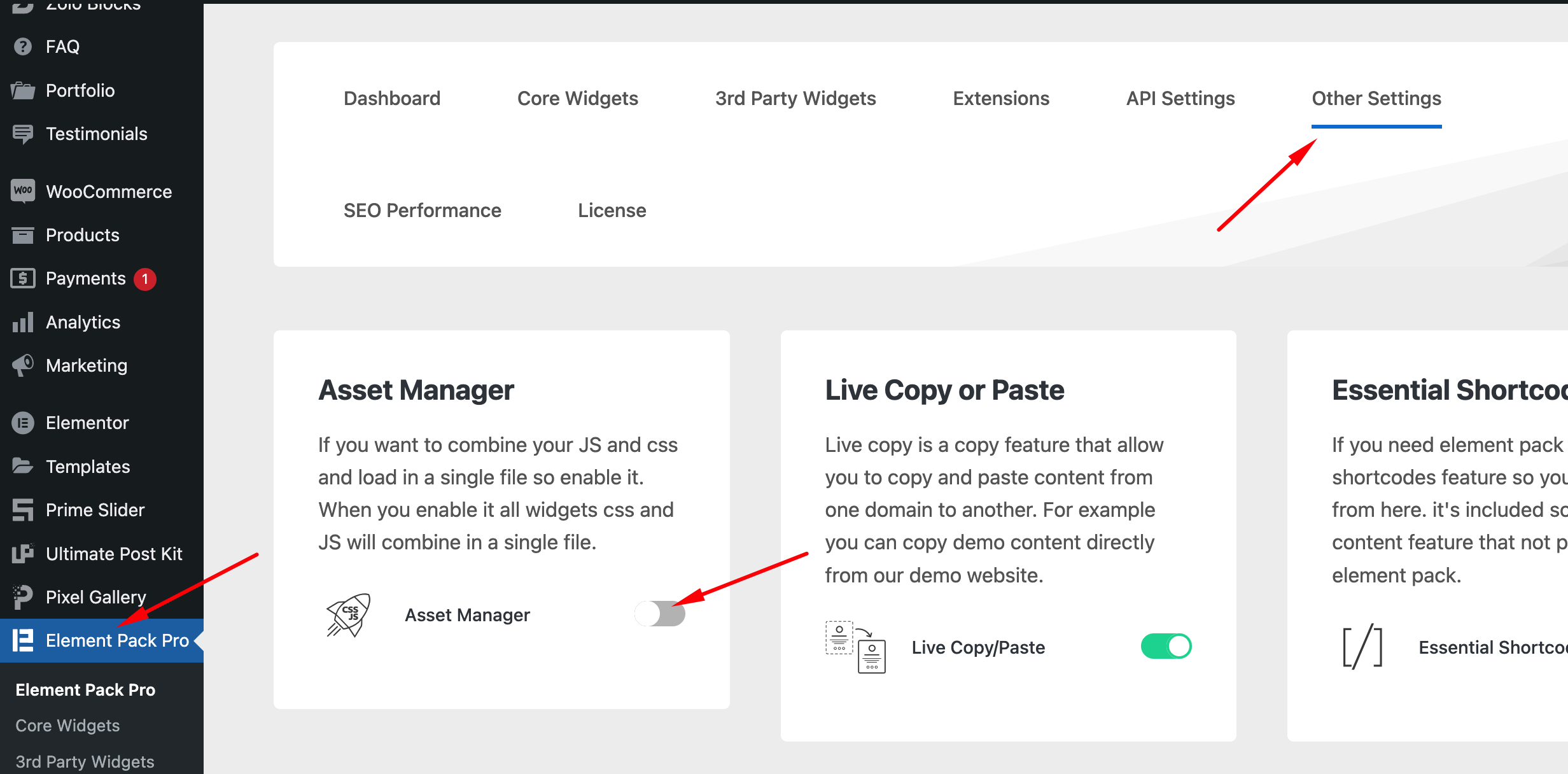Select the 3rd Party Widgets tab
Screen dimensions: 1568x774
(x=795, y=99)
